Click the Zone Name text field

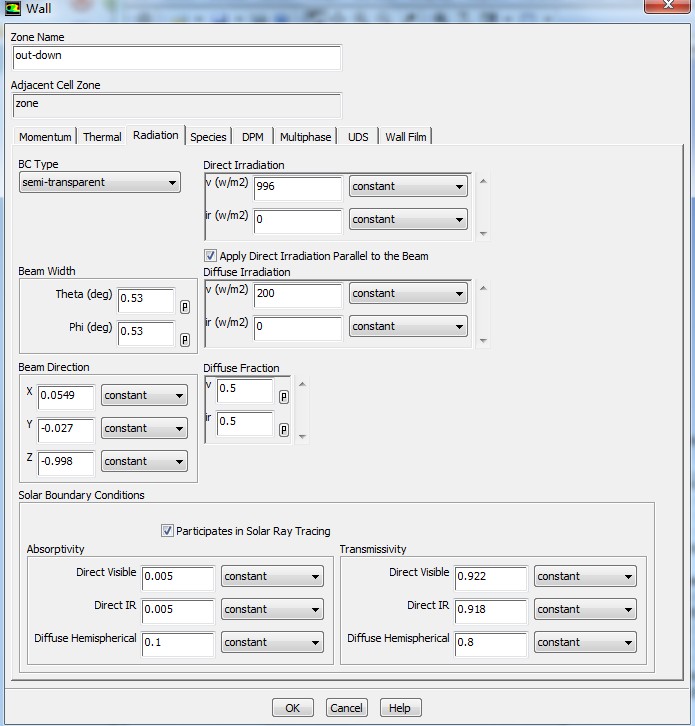176,56
